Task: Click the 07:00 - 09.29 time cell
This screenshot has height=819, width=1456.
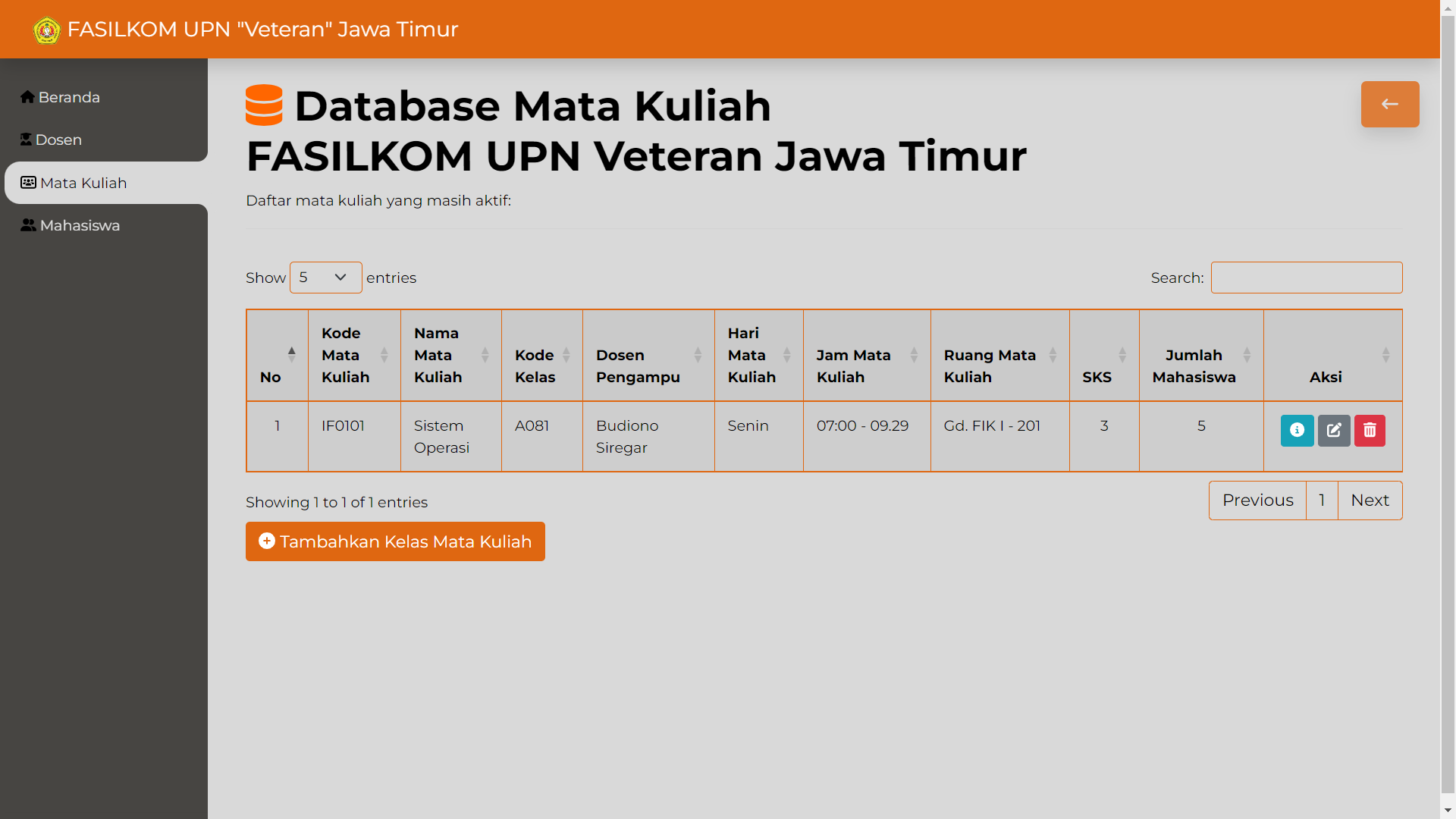Action: 867,437
